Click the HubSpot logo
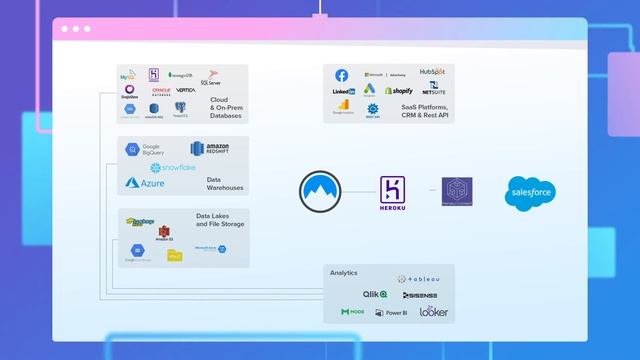The height and width of the screenshot is (360, 640). click(432, 72)
